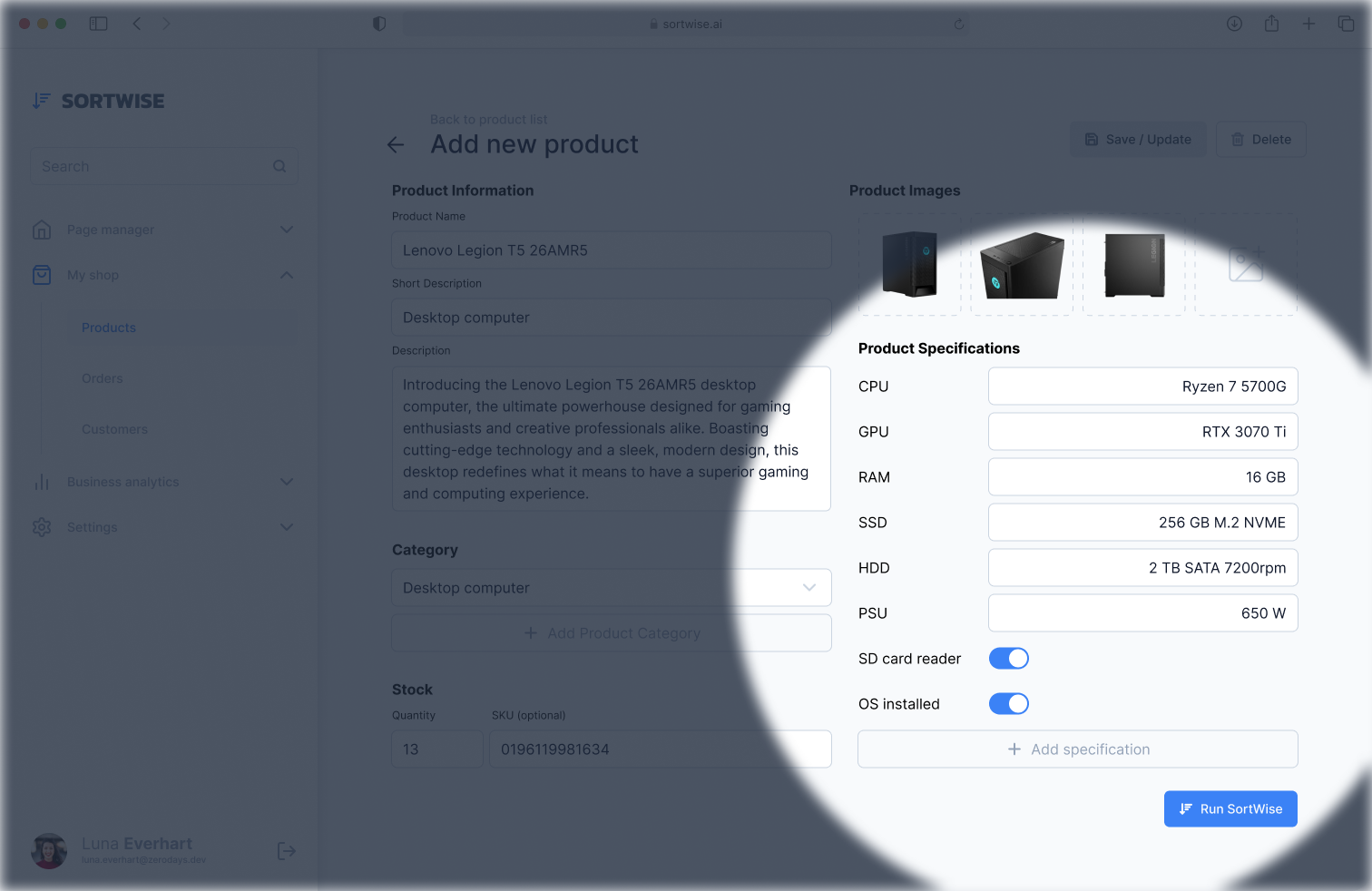Toggle the browser shield icon
Image resolution: width=1372 pixels, height=891 pixels.
pos(378,24)
